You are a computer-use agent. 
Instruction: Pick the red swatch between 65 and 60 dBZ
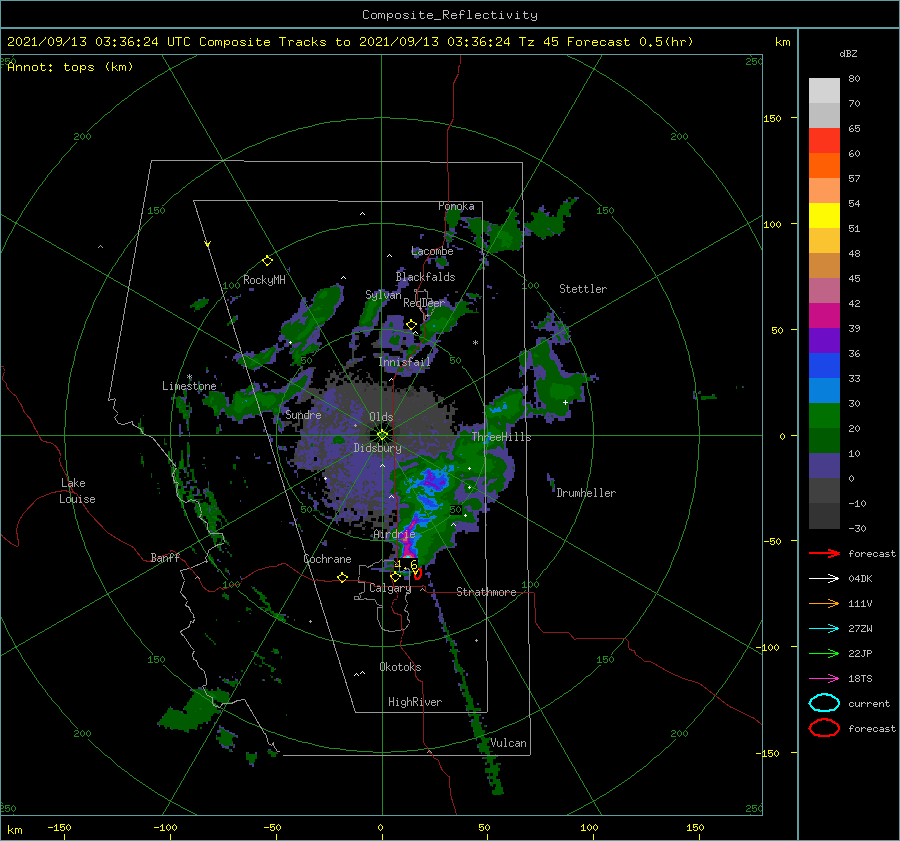pyautogui.click(x=824, y=141)
